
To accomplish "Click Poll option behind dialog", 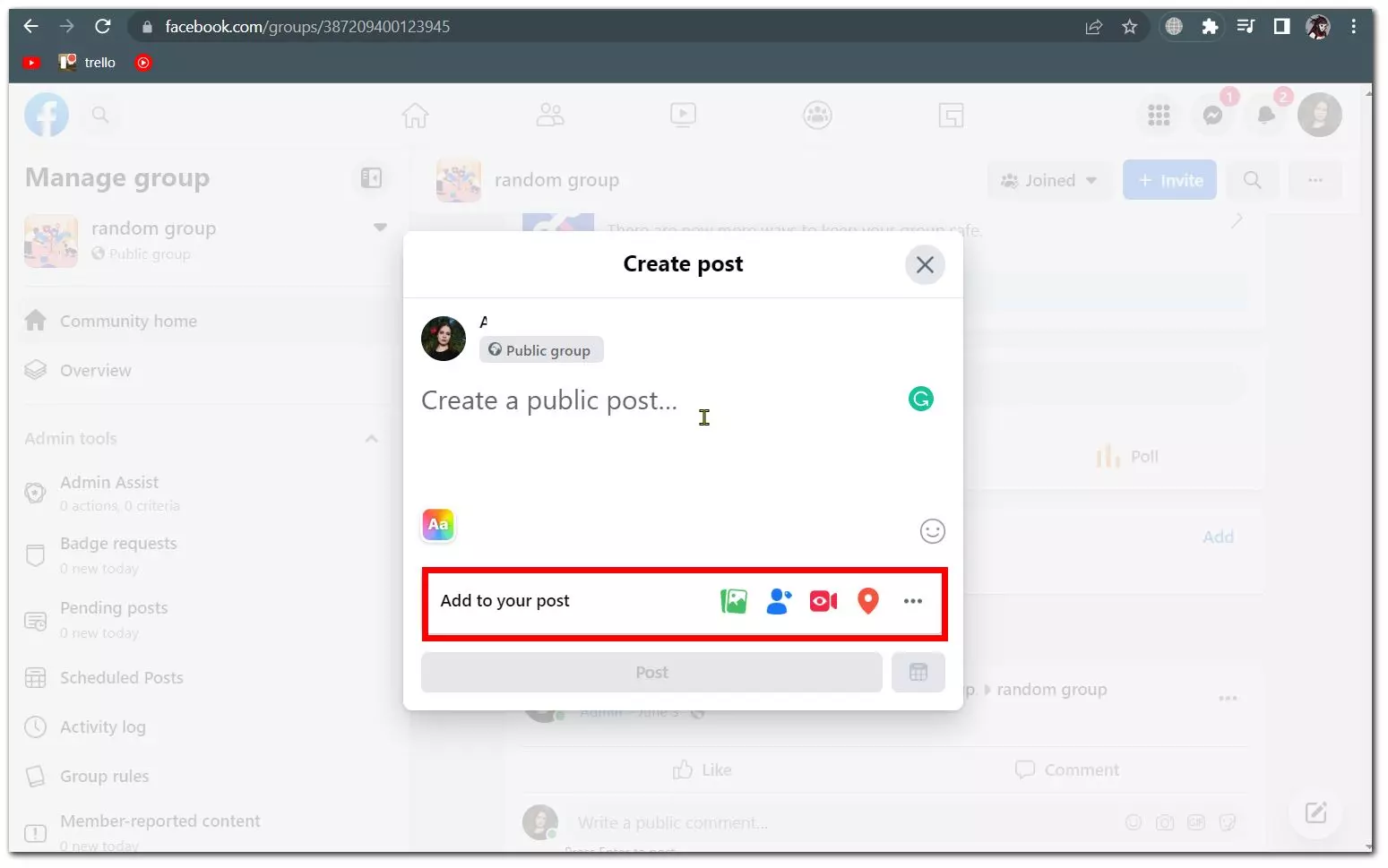I will coord(1127,457).
